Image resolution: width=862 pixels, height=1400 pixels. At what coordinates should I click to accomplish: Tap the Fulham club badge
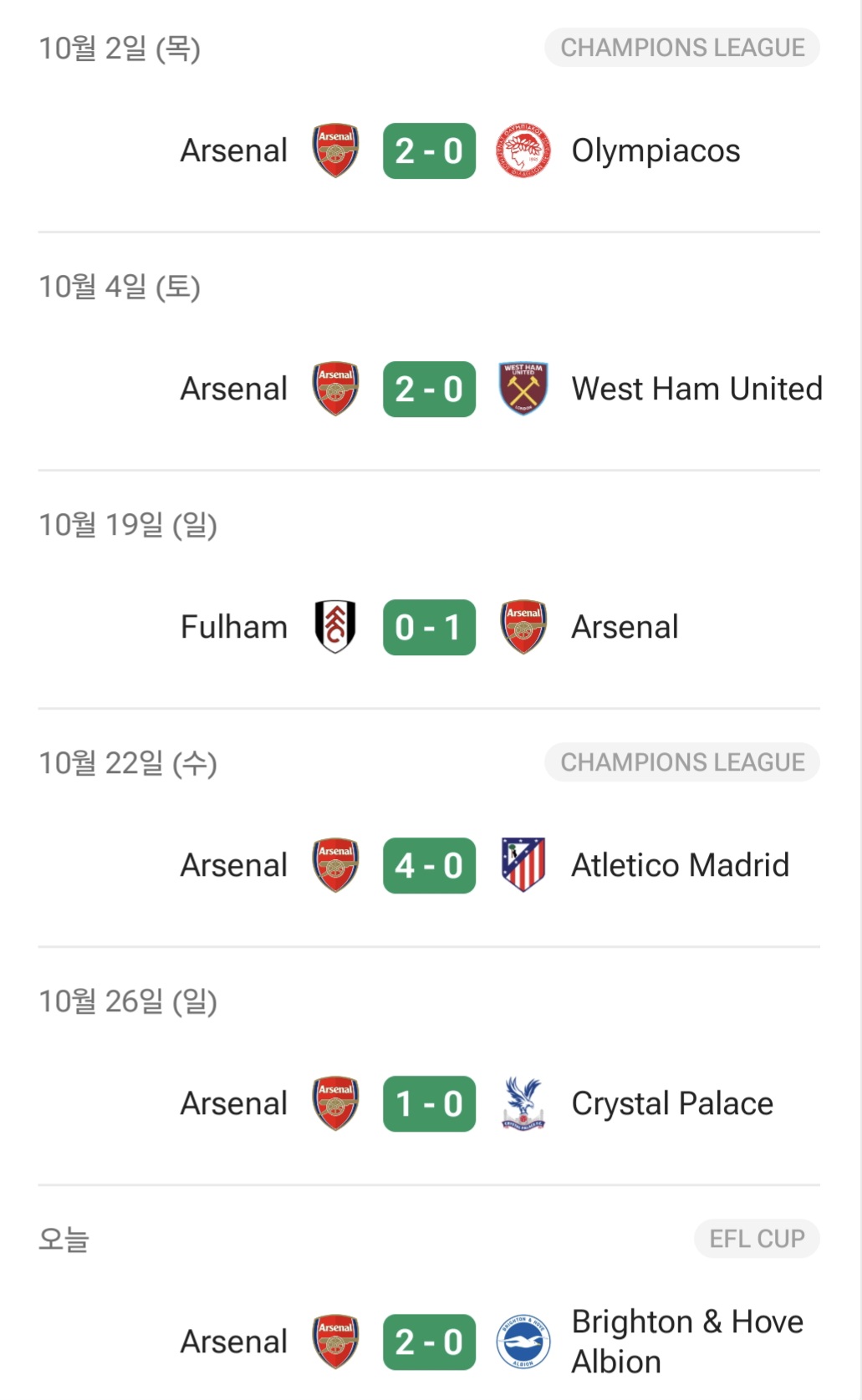click(335, 627)
